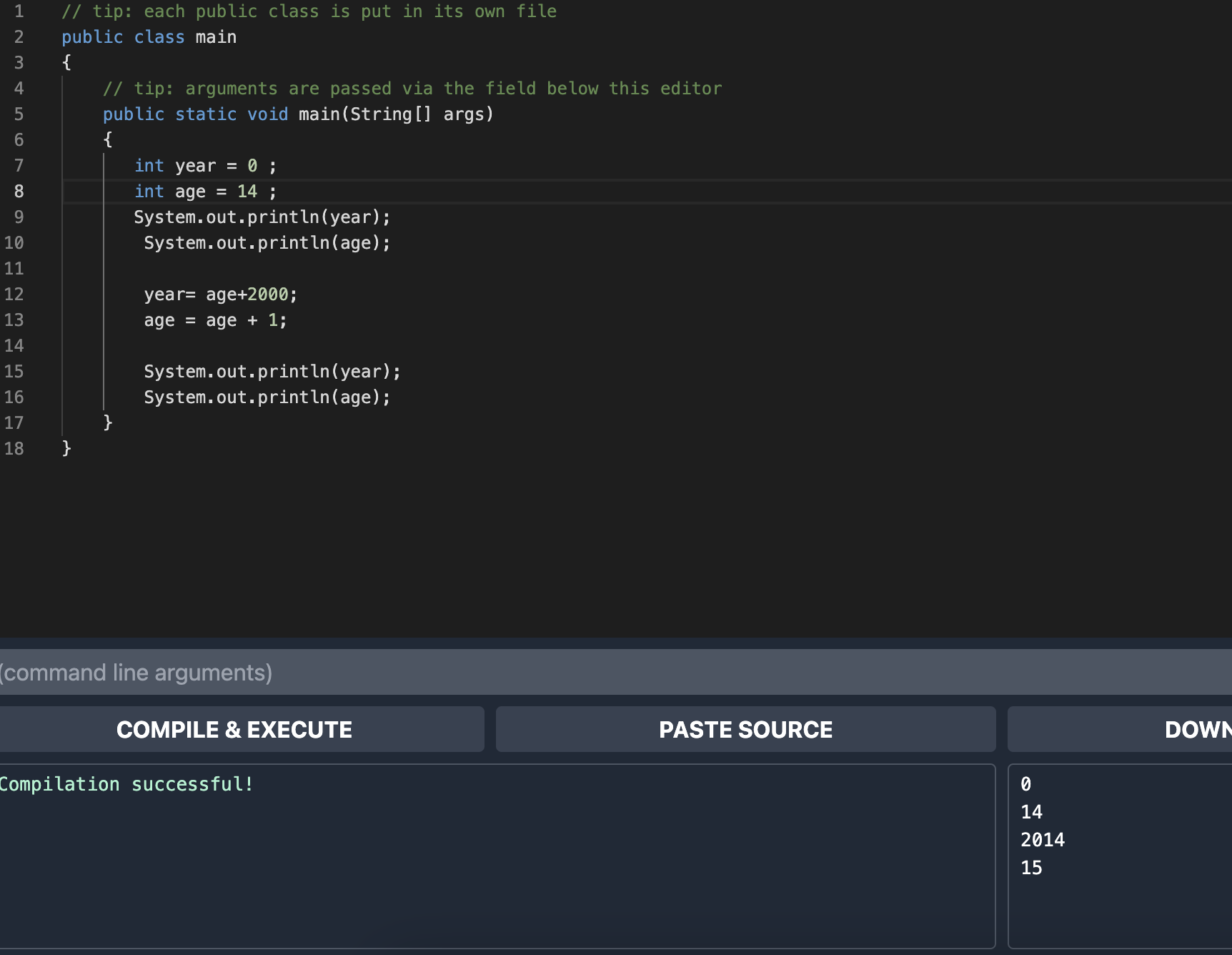Click 'public static void main(String[] args)' line
The height and width of the screenshot is (955, 1232).
pos(298,114)
